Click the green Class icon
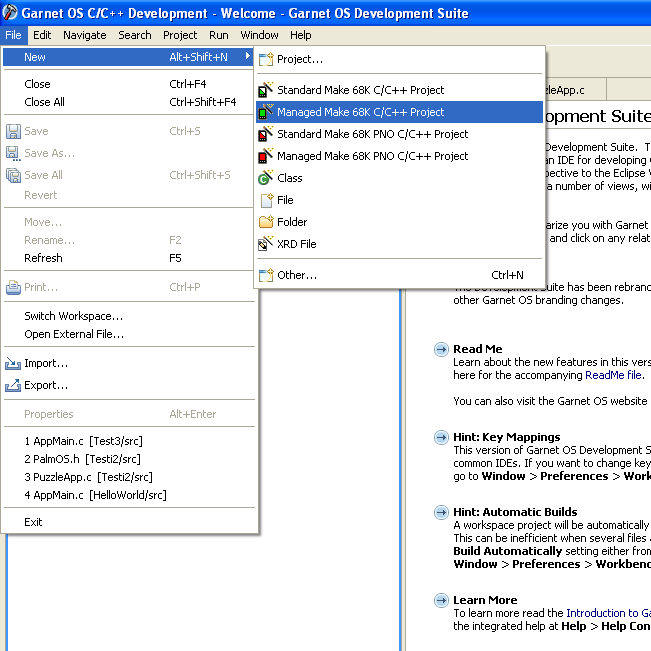 [265, 178]
